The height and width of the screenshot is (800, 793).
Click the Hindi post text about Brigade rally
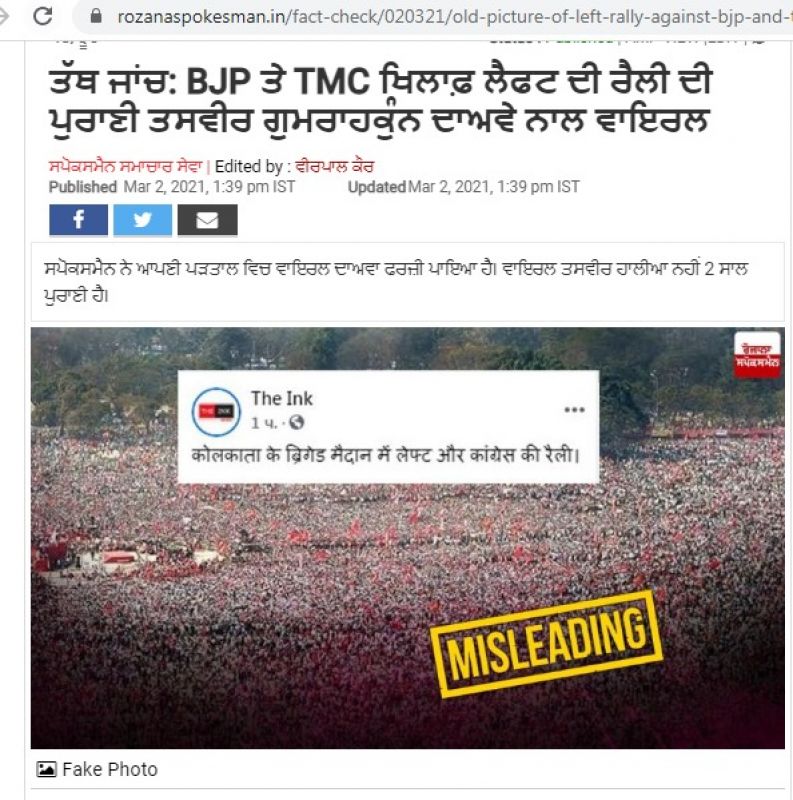pos(386,455)
